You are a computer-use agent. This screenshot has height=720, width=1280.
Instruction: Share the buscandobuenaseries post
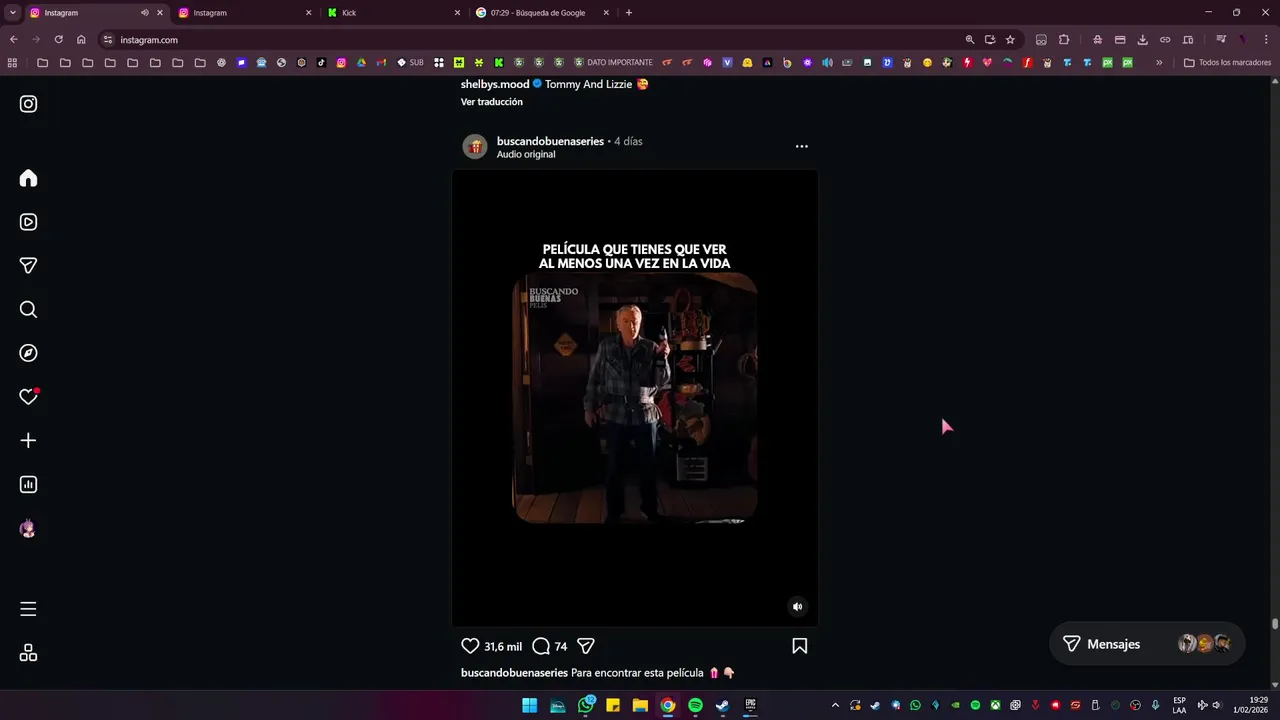tap(586, 646)
